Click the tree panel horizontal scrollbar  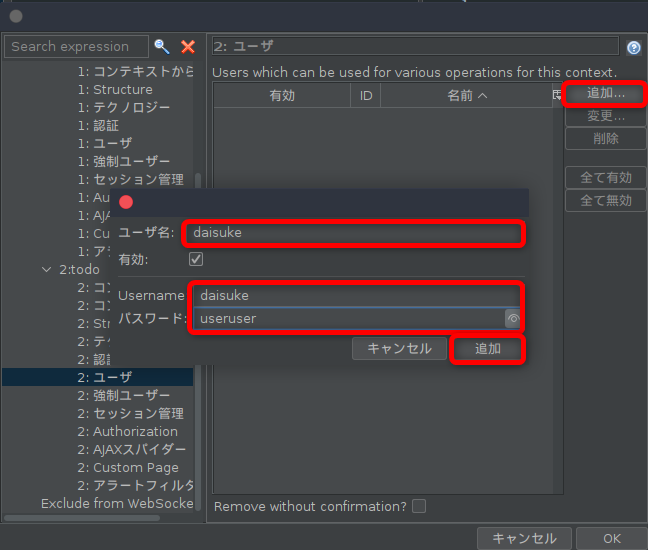pos(82,518)
